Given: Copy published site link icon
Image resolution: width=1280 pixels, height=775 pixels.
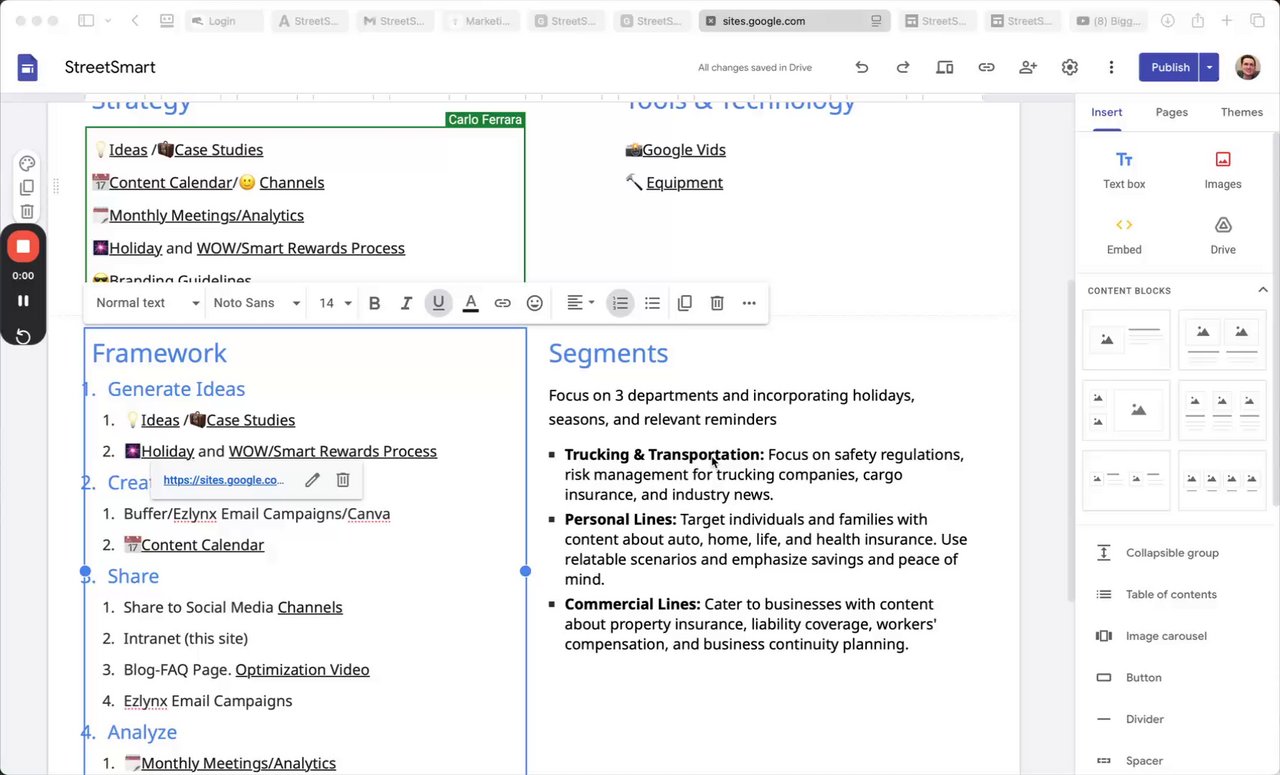Looking at the screenshot, I should coord(986,67).
